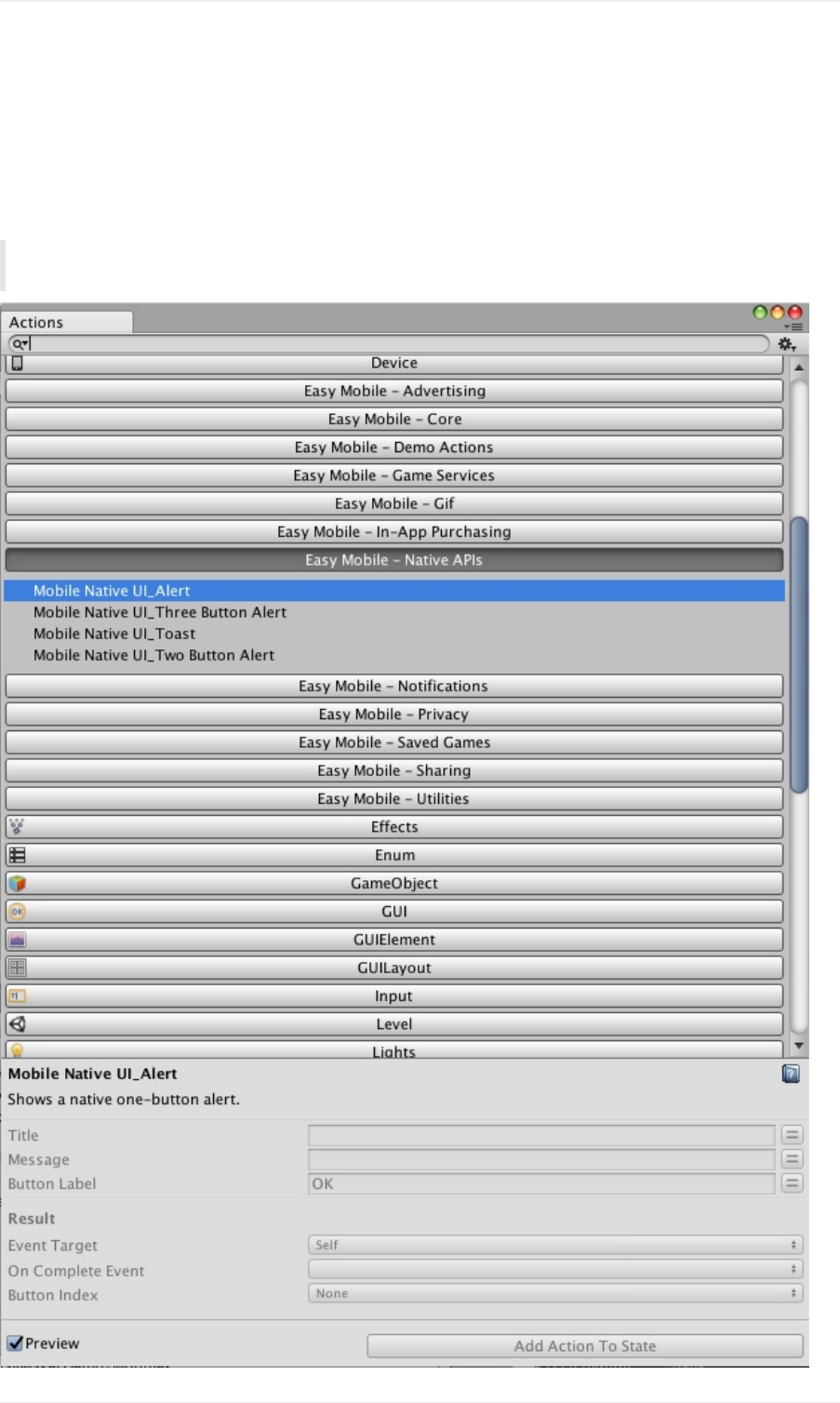Expand the GameObject category
This screenshot has width=840, height=1403.
click(x=394, y=883)
